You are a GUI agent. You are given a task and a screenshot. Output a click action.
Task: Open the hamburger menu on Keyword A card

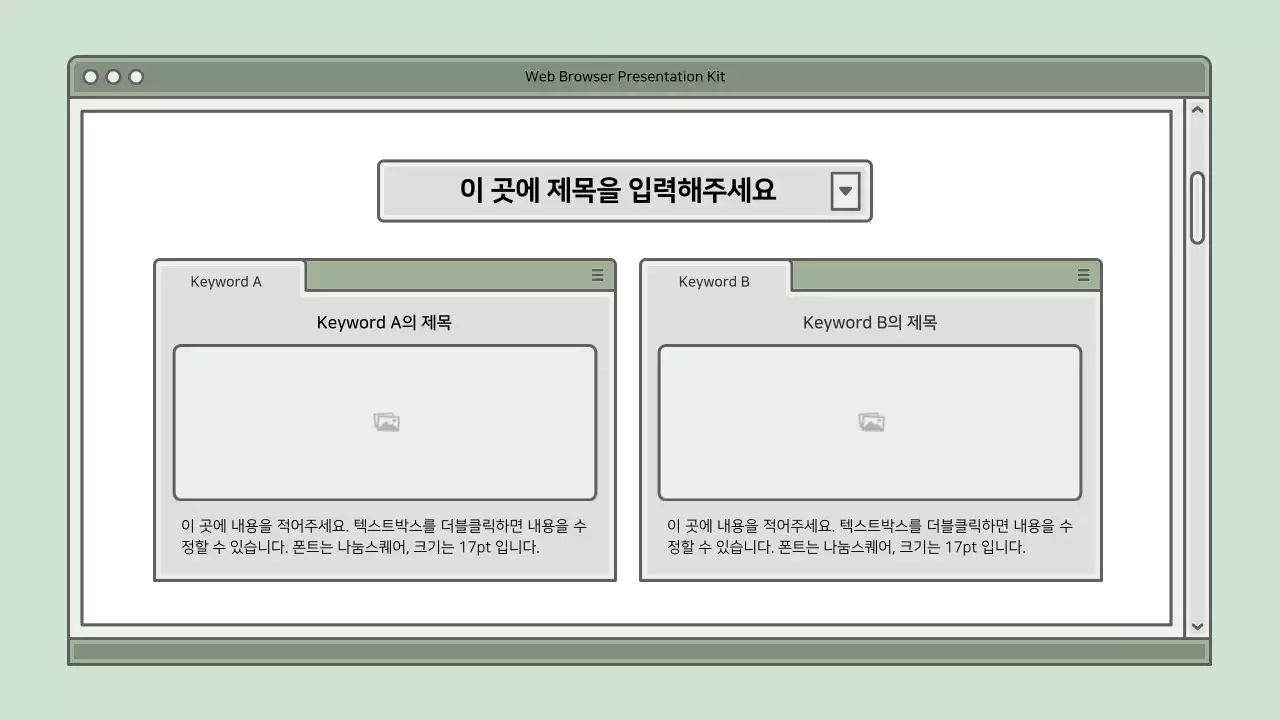point(597,275)
